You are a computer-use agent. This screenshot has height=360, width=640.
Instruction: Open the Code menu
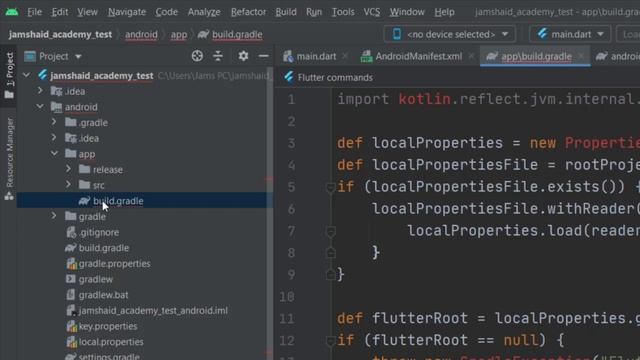(166, 12)
